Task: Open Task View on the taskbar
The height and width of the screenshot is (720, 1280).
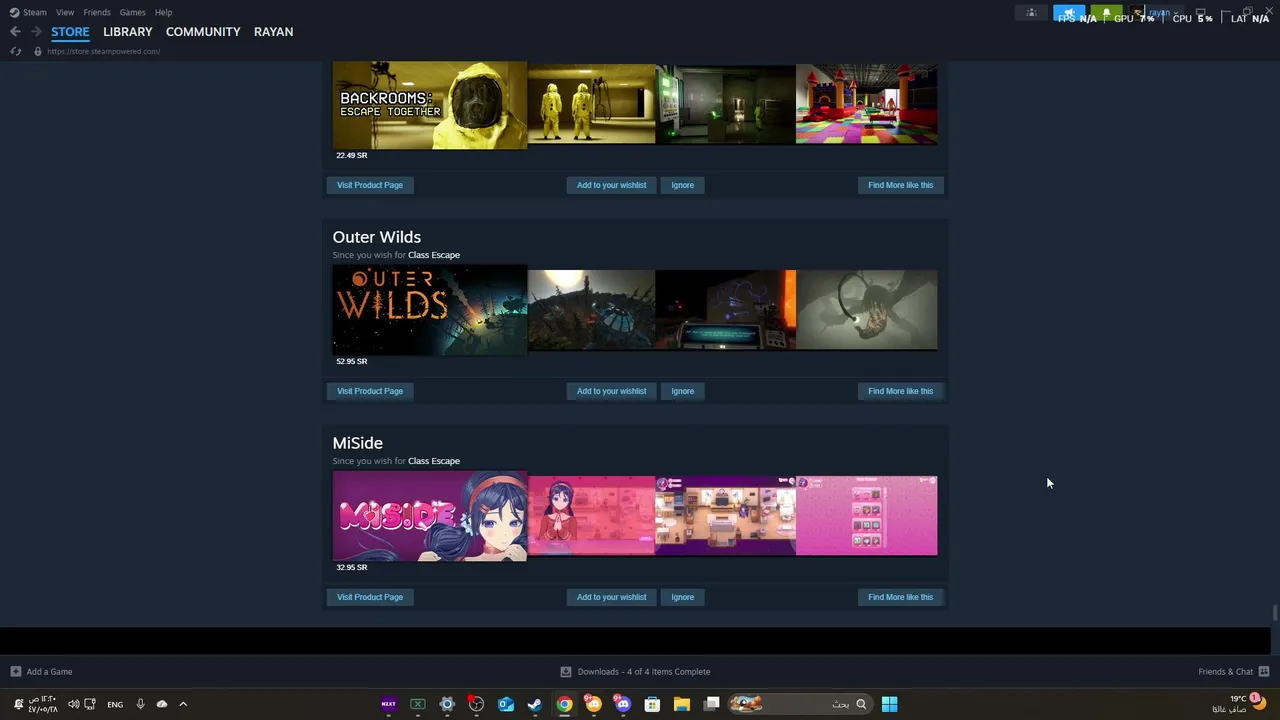Action: [711, 704]
